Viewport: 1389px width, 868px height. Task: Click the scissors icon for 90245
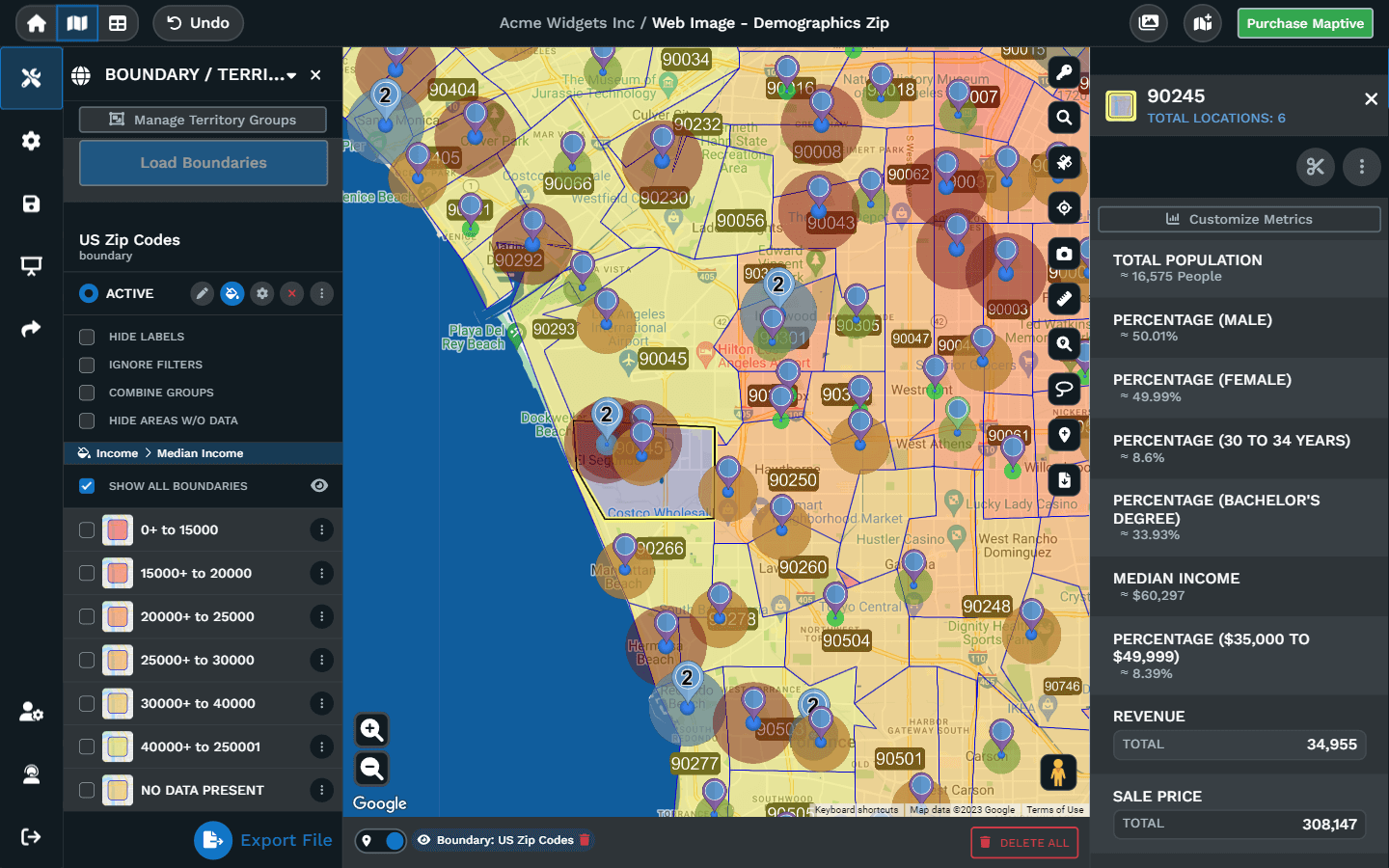1315,167
